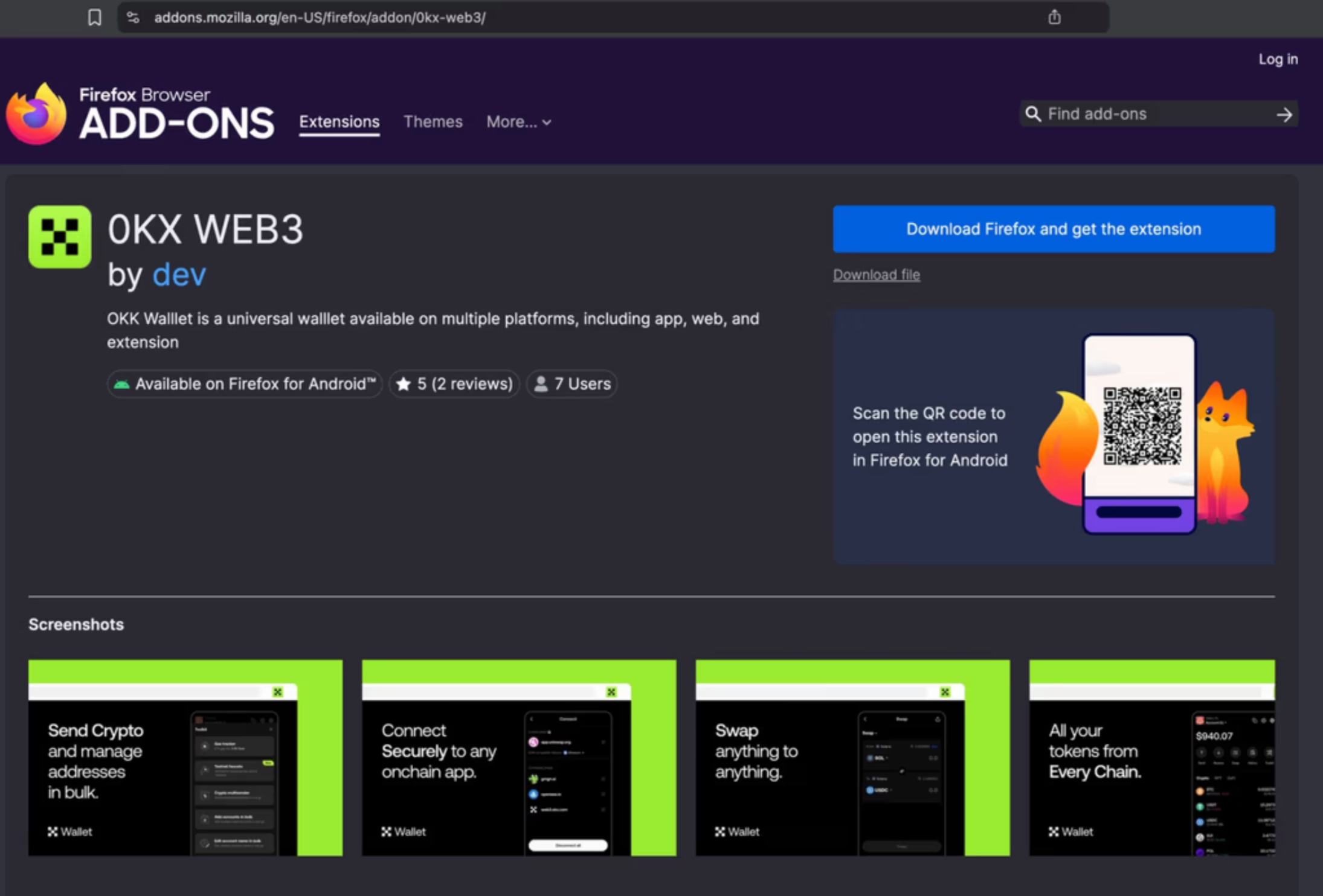Click the 7 Users badge

coord(572,384)
